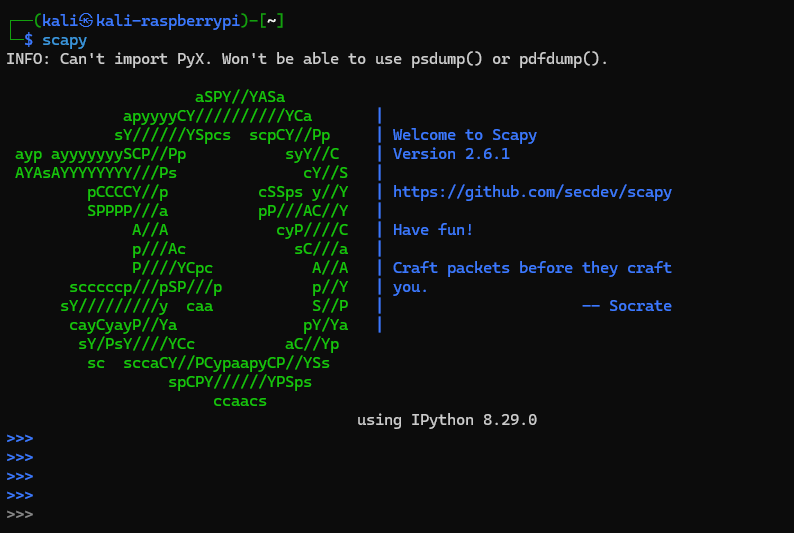Click the 'kali-raspberrypi' hostname in the prompt
This screenshot has width=794, height=533.
[x=168, y=21]
